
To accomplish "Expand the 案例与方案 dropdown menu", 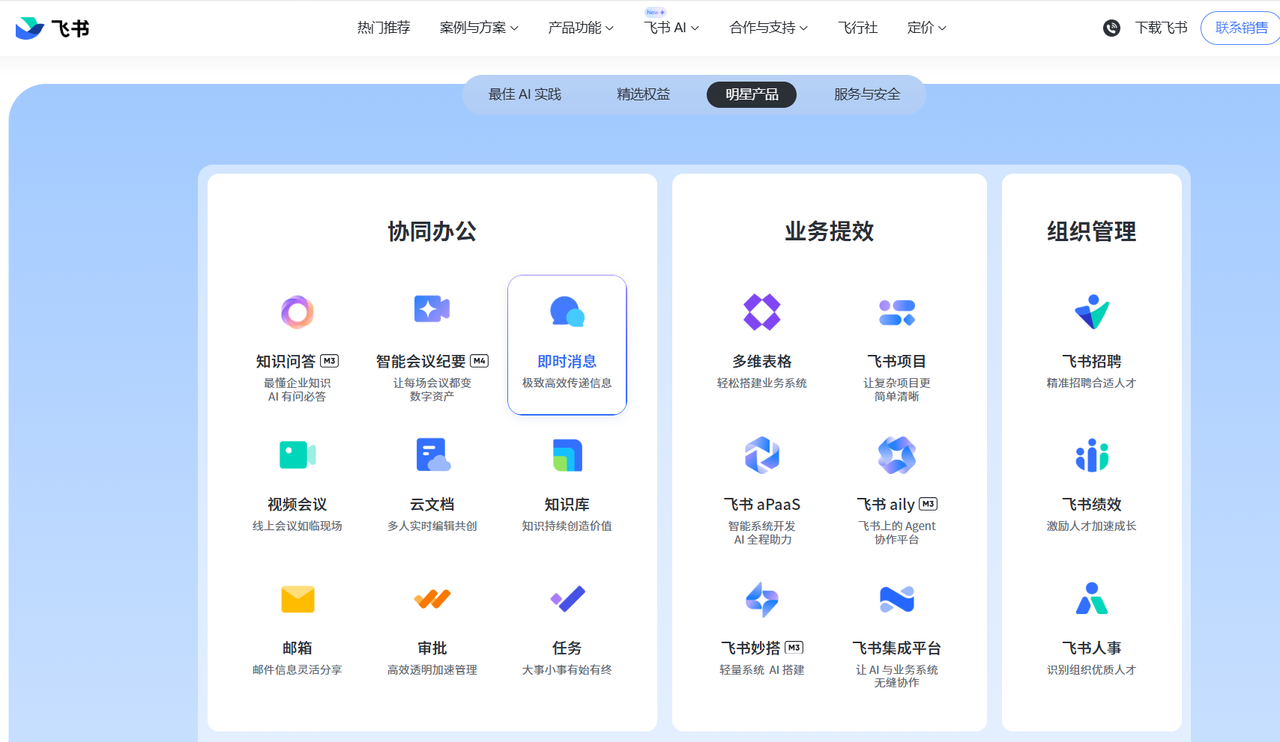I will pos(479,28).
